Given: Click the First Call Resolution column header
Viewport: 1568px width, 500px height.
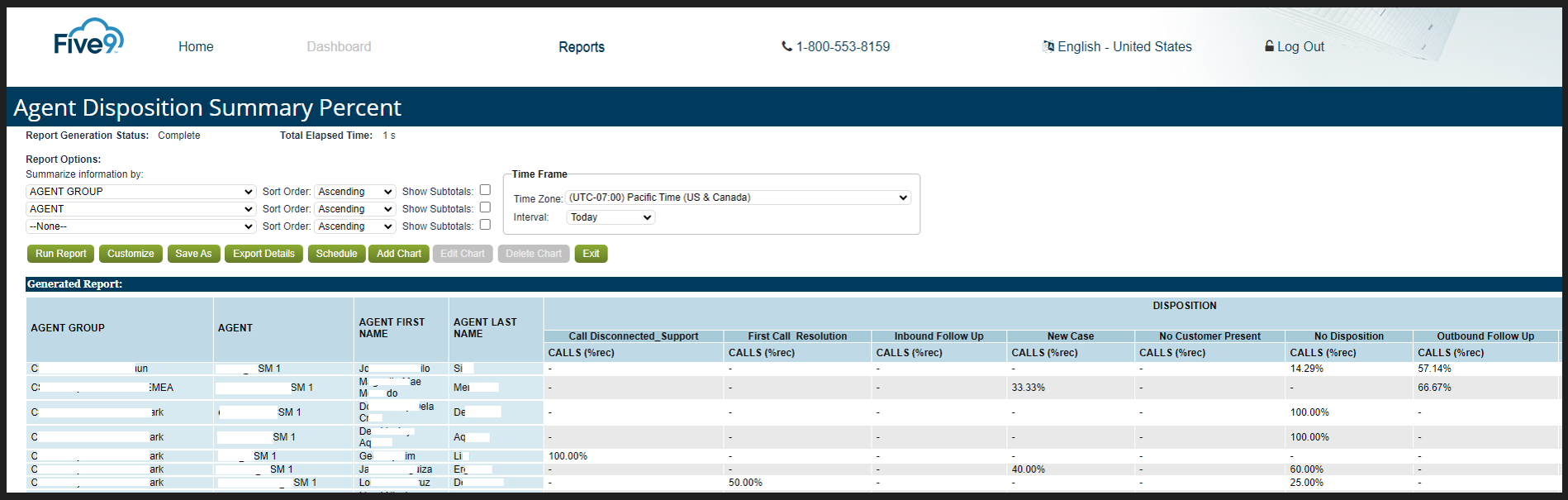Looking at the screenshot, I should coord(797,336).
